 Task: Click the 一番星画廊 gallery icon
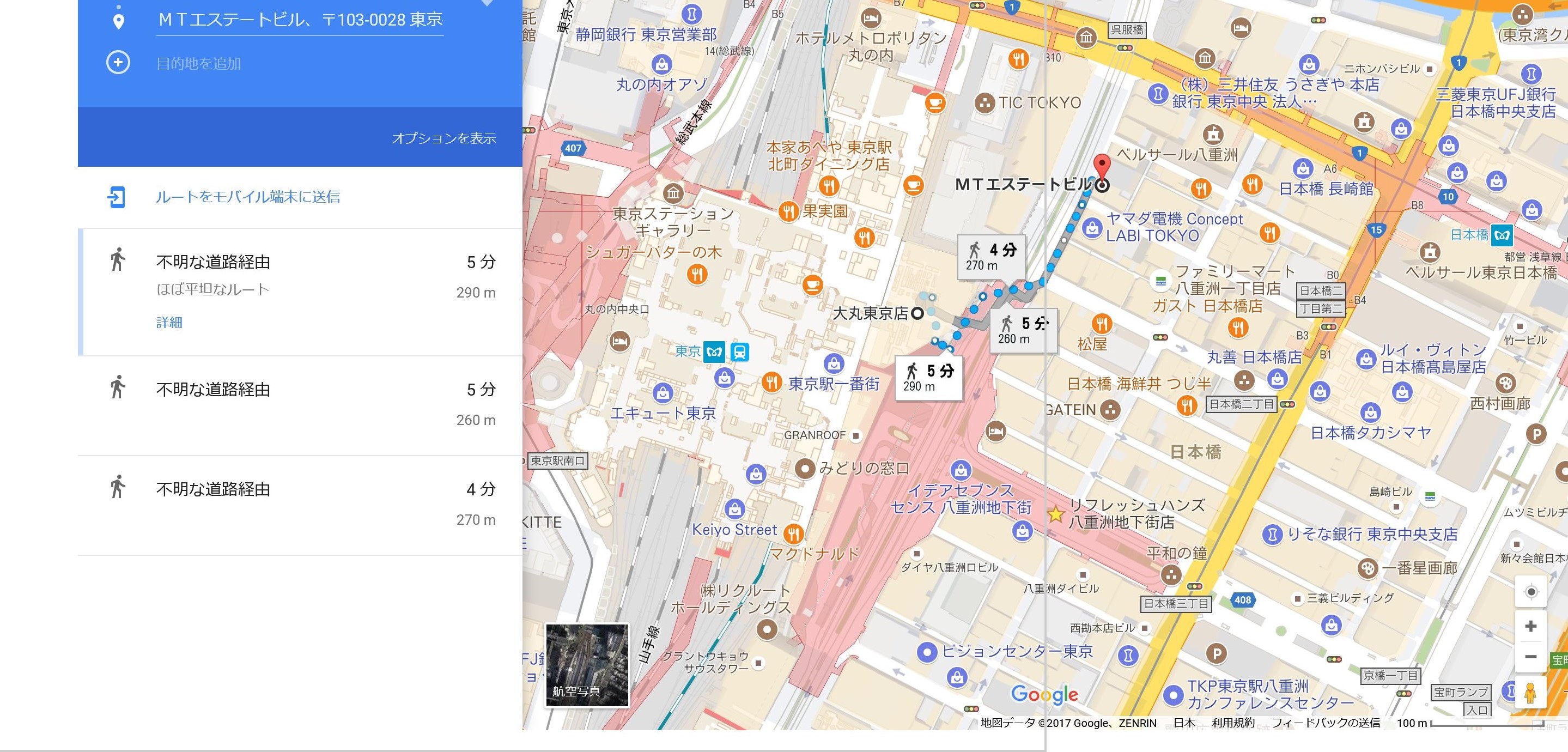point(1367,569)
